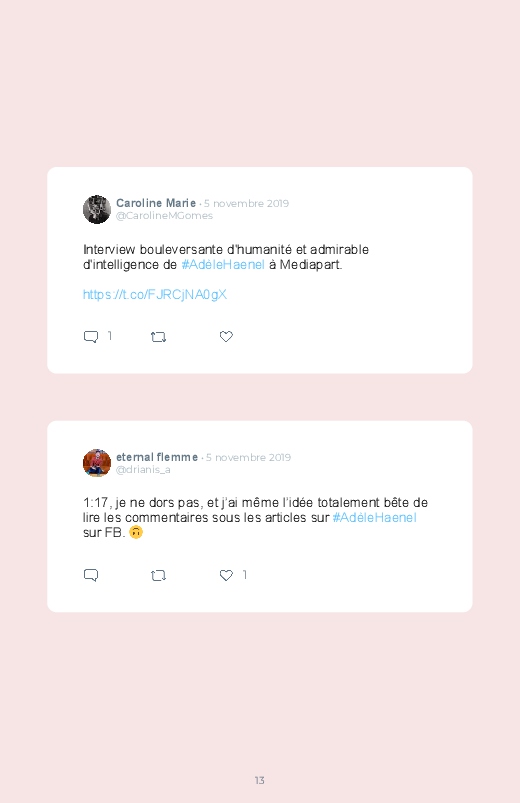Screen dimensions: 520x803
Task: Like eternal flemme's tweet with heart icon
Action: tap(226, 575)
